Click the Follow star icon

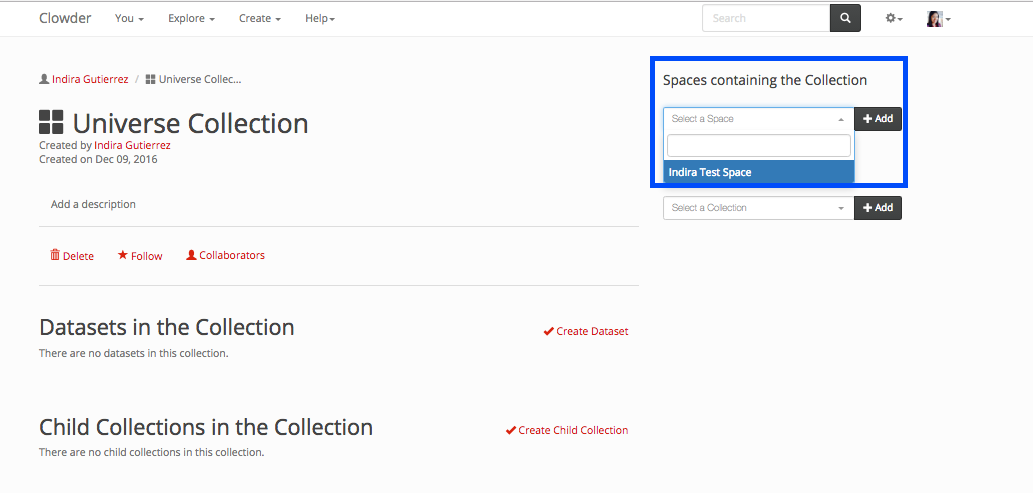[x=123, y=255]
